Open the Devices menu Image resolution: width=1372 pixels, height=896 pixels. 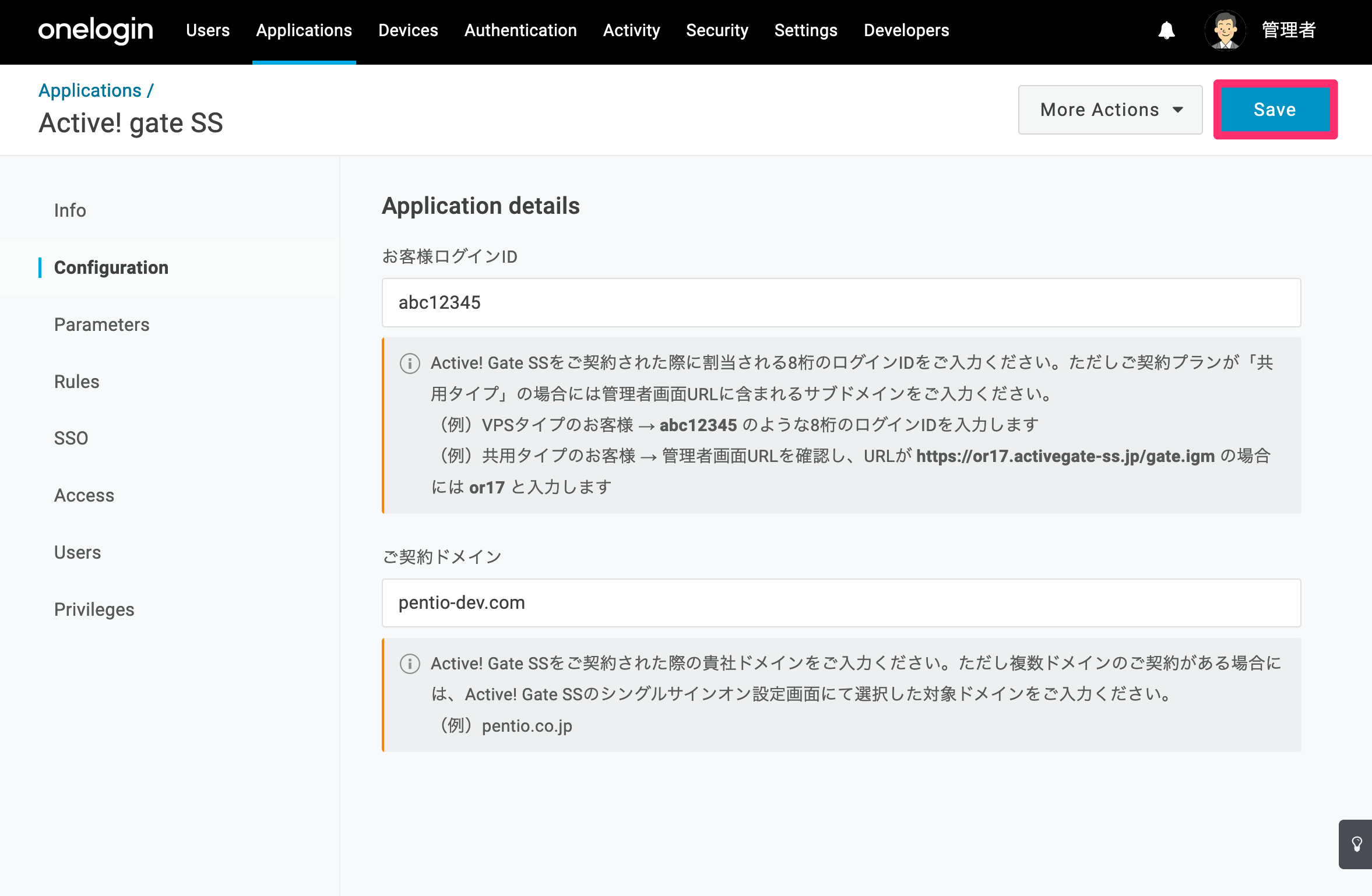point(408,30)
